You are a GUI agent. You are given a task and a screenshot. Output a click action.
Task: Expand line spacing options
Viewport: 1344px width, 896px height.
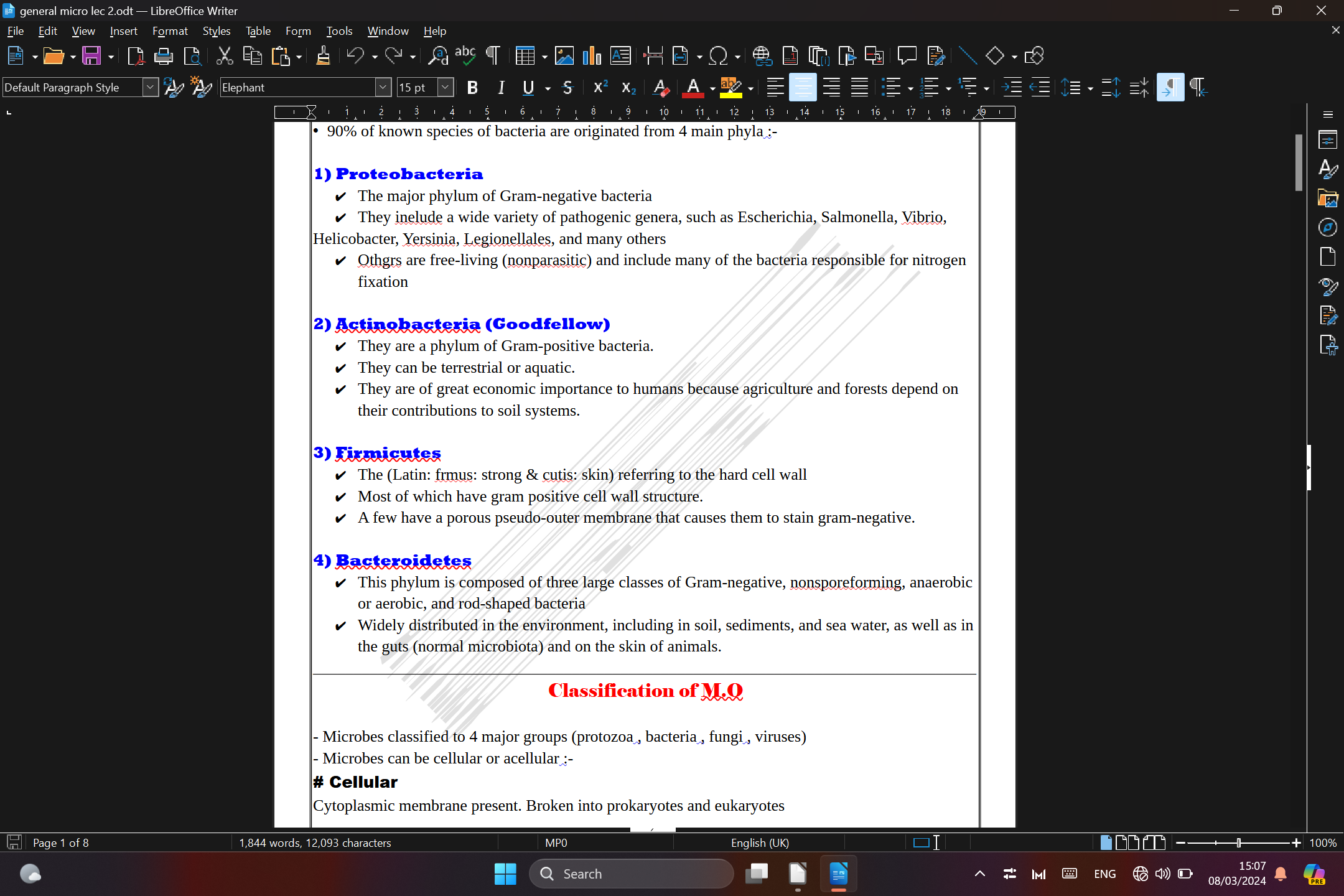pos(1090,89)
